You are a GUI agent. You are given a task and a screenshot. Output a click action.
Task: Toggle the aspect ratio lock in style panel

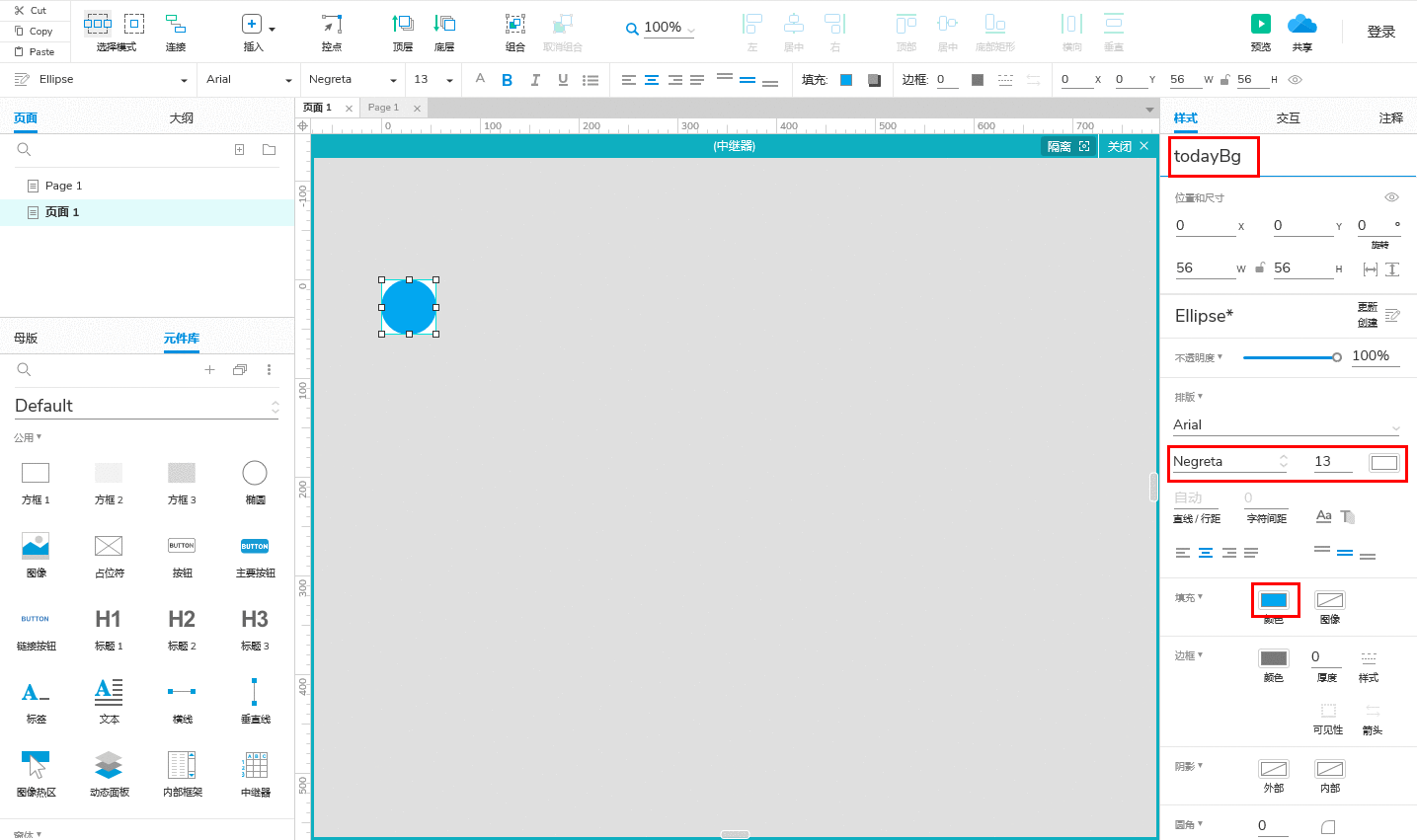click(x=1260, y=267)
